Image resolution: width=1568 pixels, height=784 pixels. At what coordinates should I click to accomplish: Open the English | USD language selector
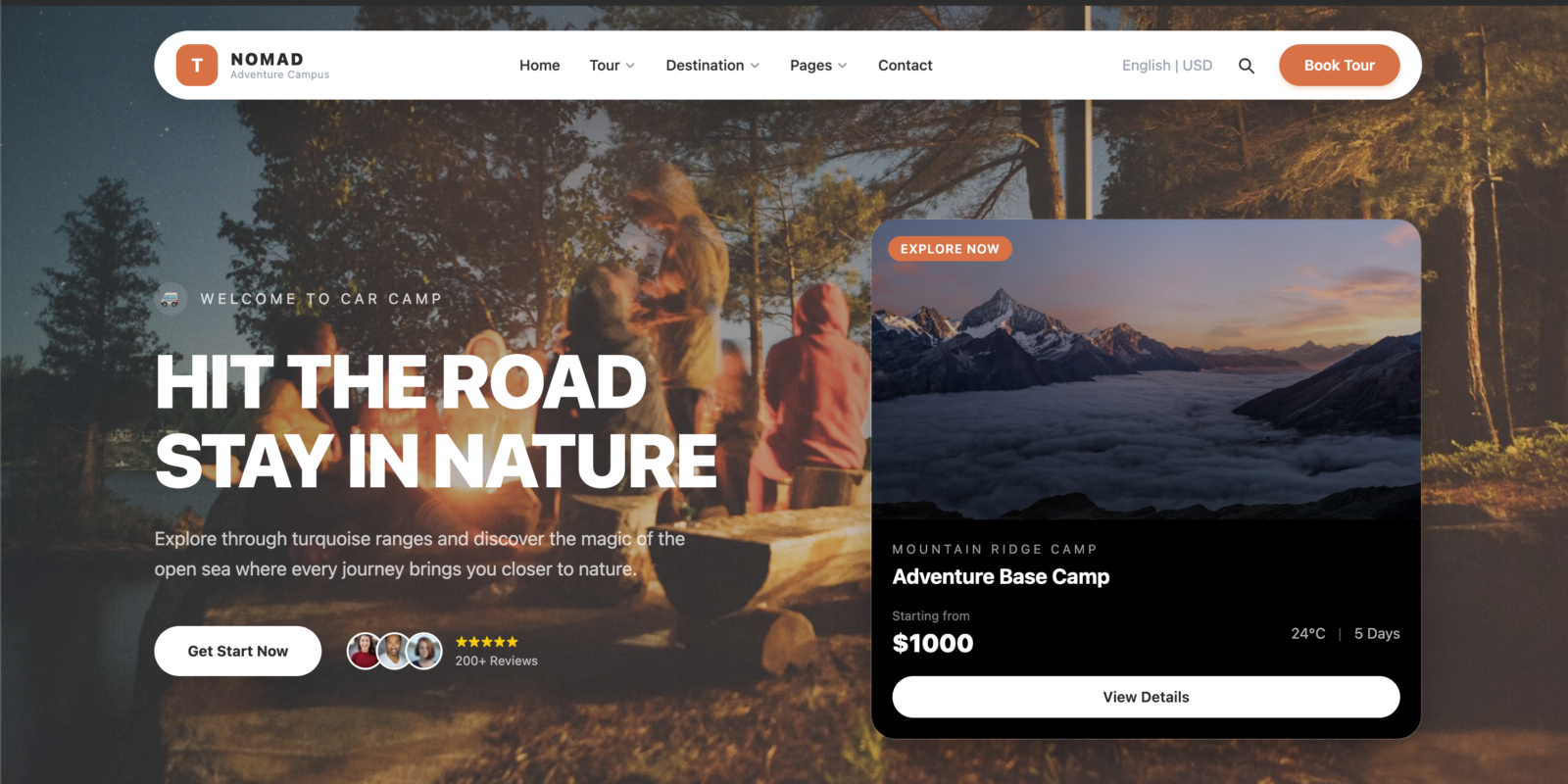click(x=1167, y=66)
